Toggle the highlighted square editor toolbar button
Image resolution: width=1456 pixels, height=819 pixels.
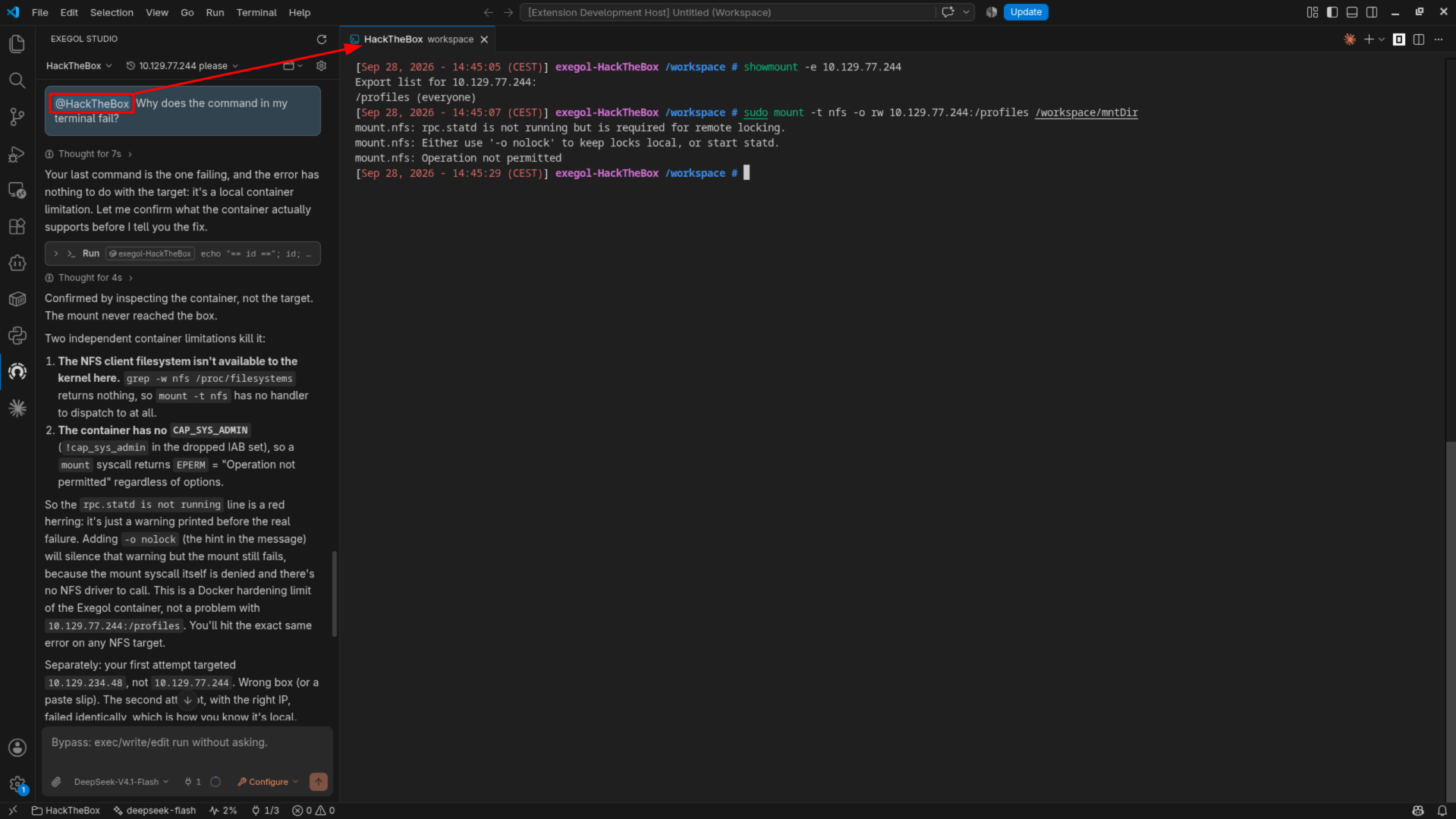(x=1399, y=39)
